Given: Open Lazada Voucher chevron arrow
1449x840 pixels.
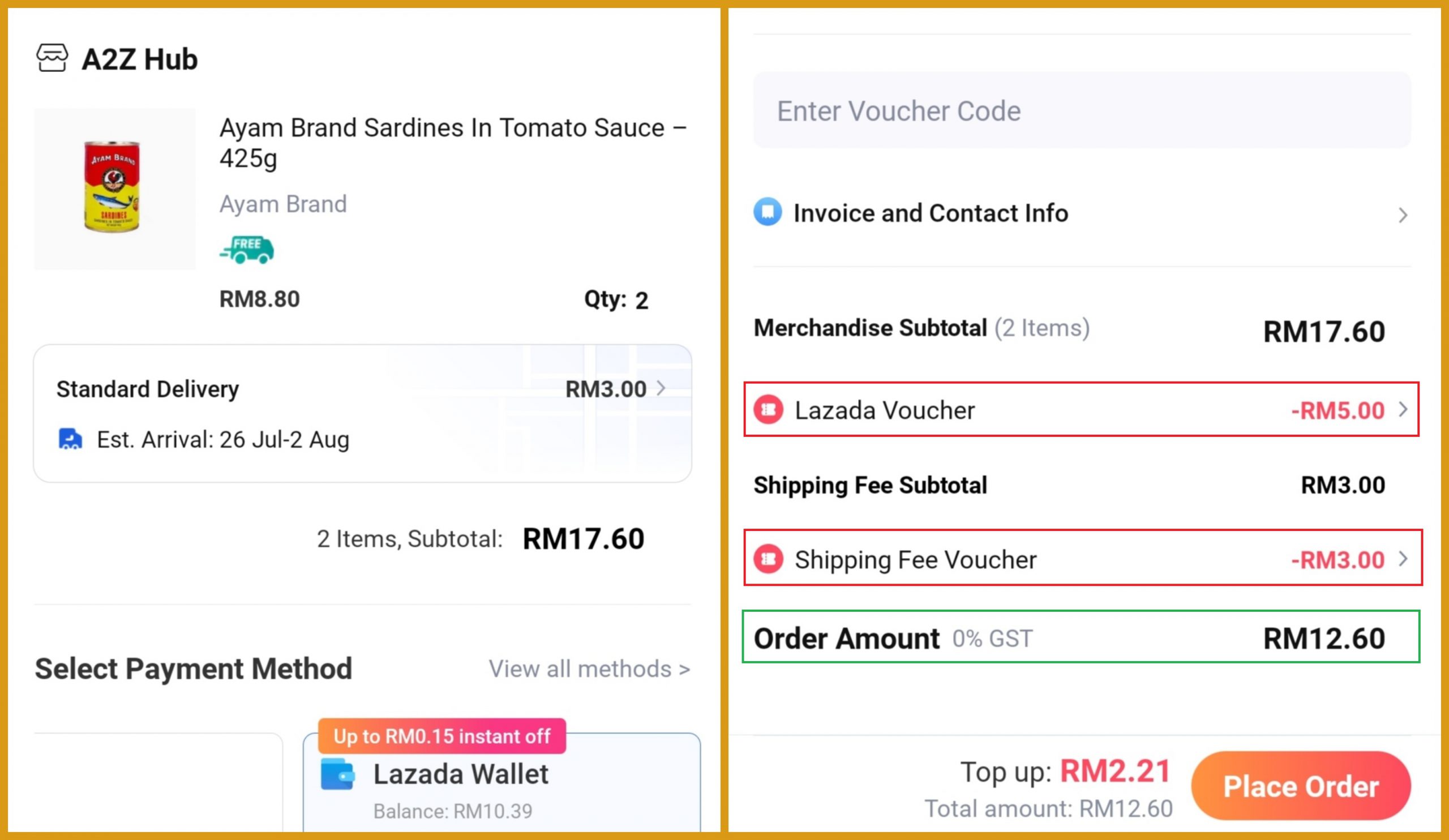Looking at the screenshot, I should point(1404,409).
